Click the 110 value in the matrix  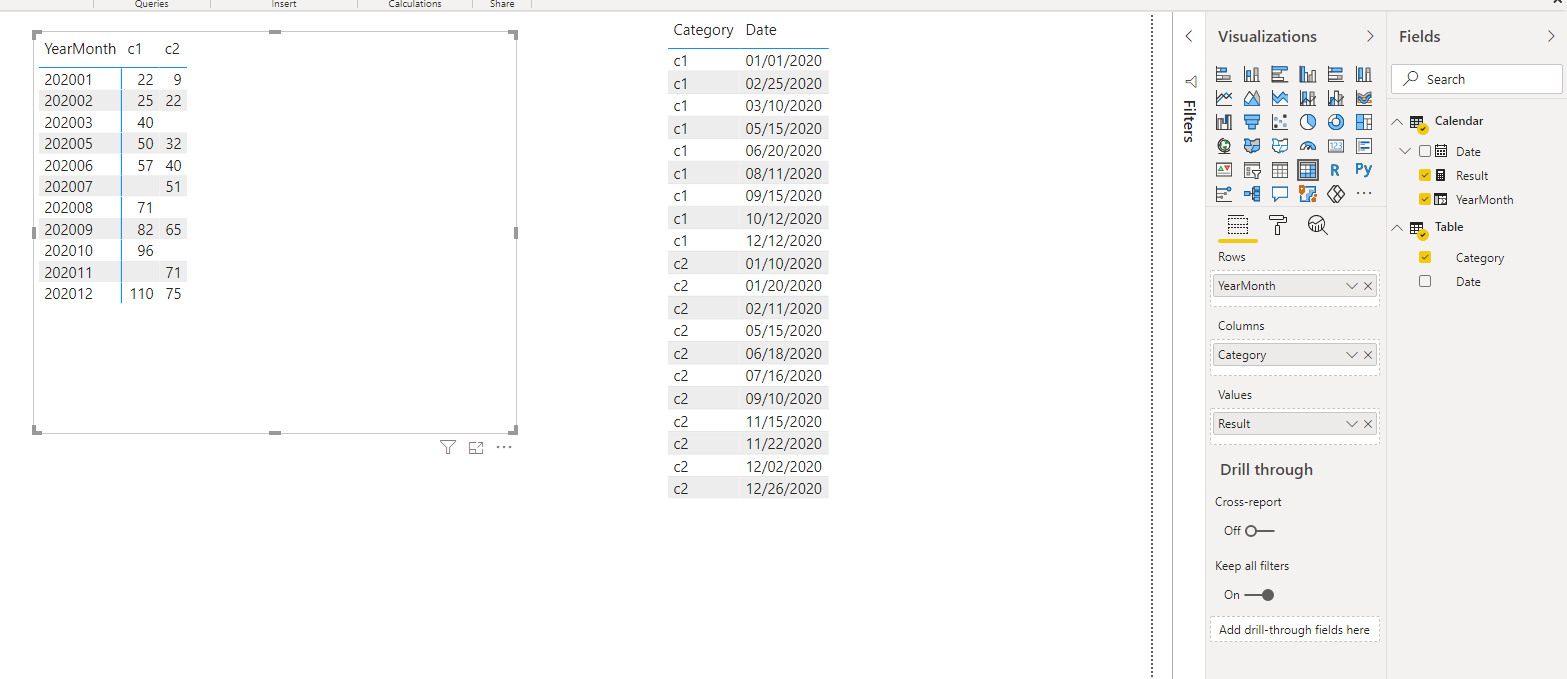coord(141,294)
